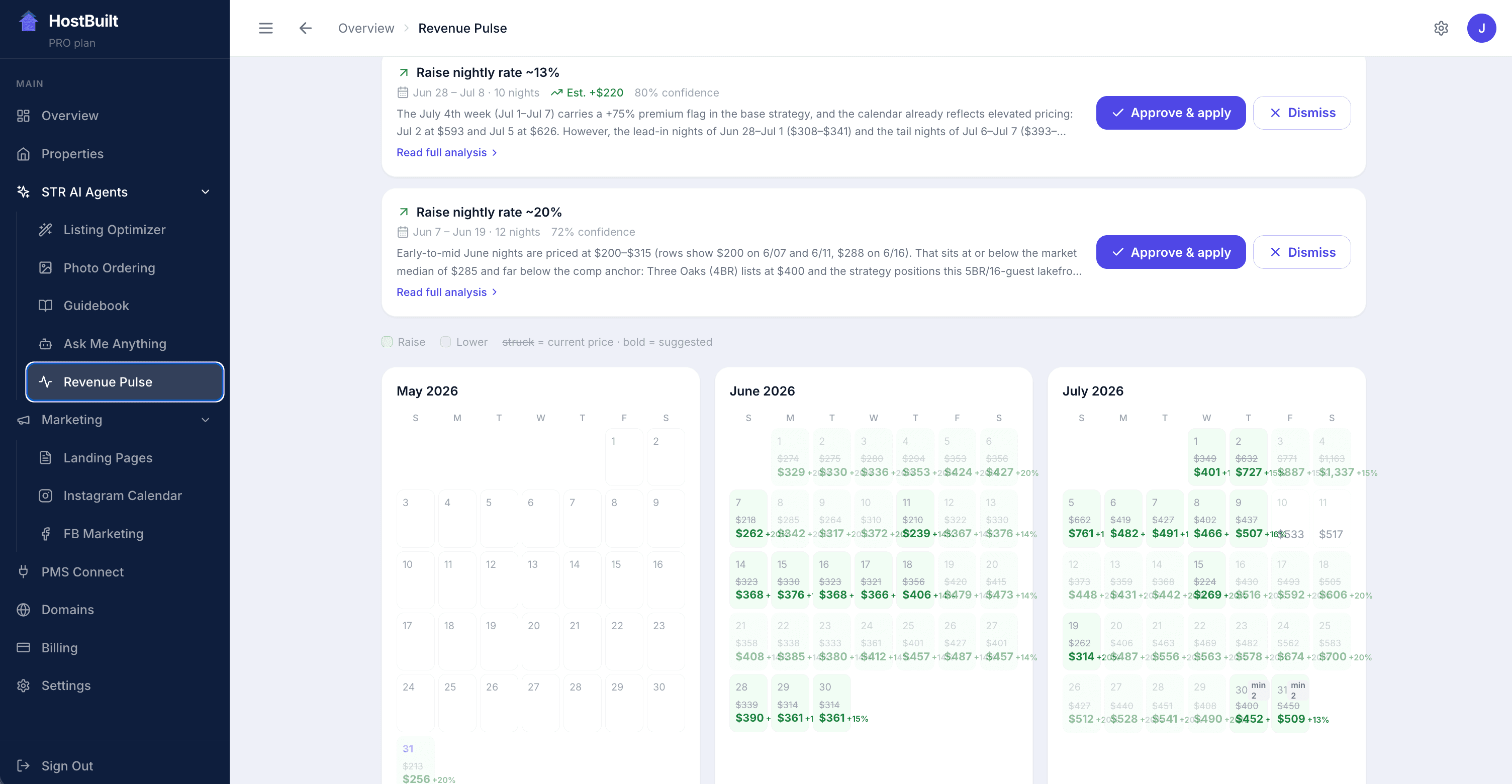Select June 18 cell priced $406
Viewport: 1512px width, 784px height.
point(915,580)
